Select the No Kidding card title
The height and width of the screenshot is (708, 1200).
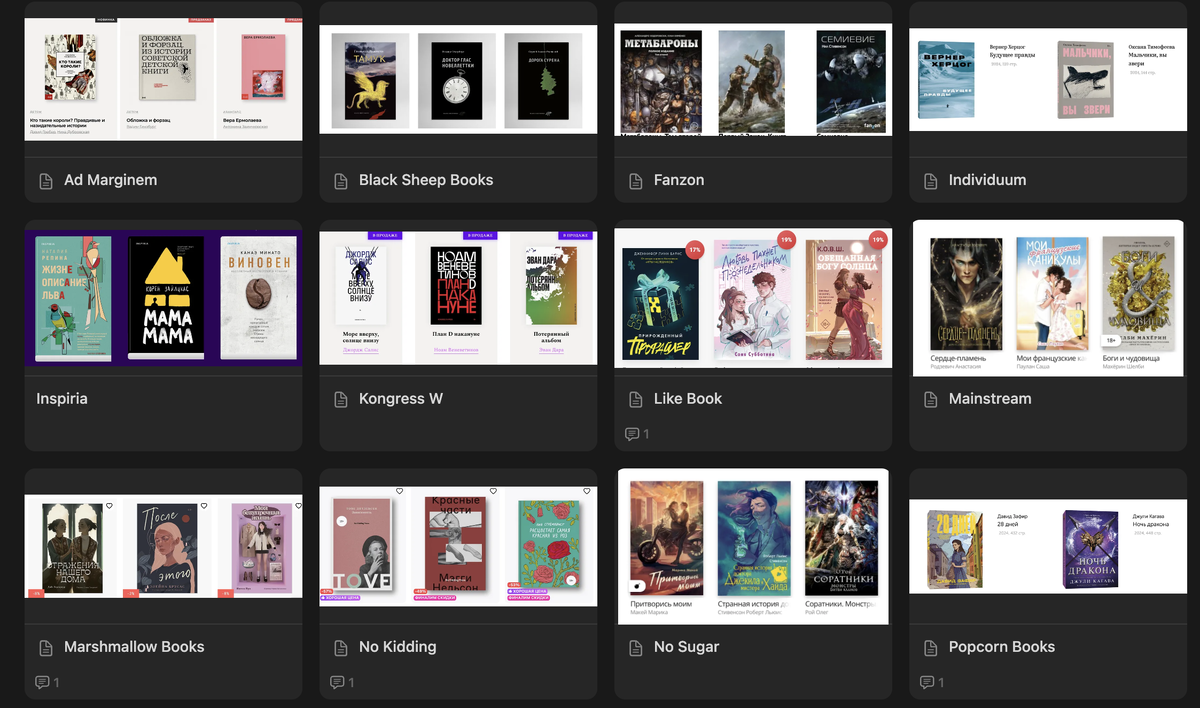pos(398,647)
